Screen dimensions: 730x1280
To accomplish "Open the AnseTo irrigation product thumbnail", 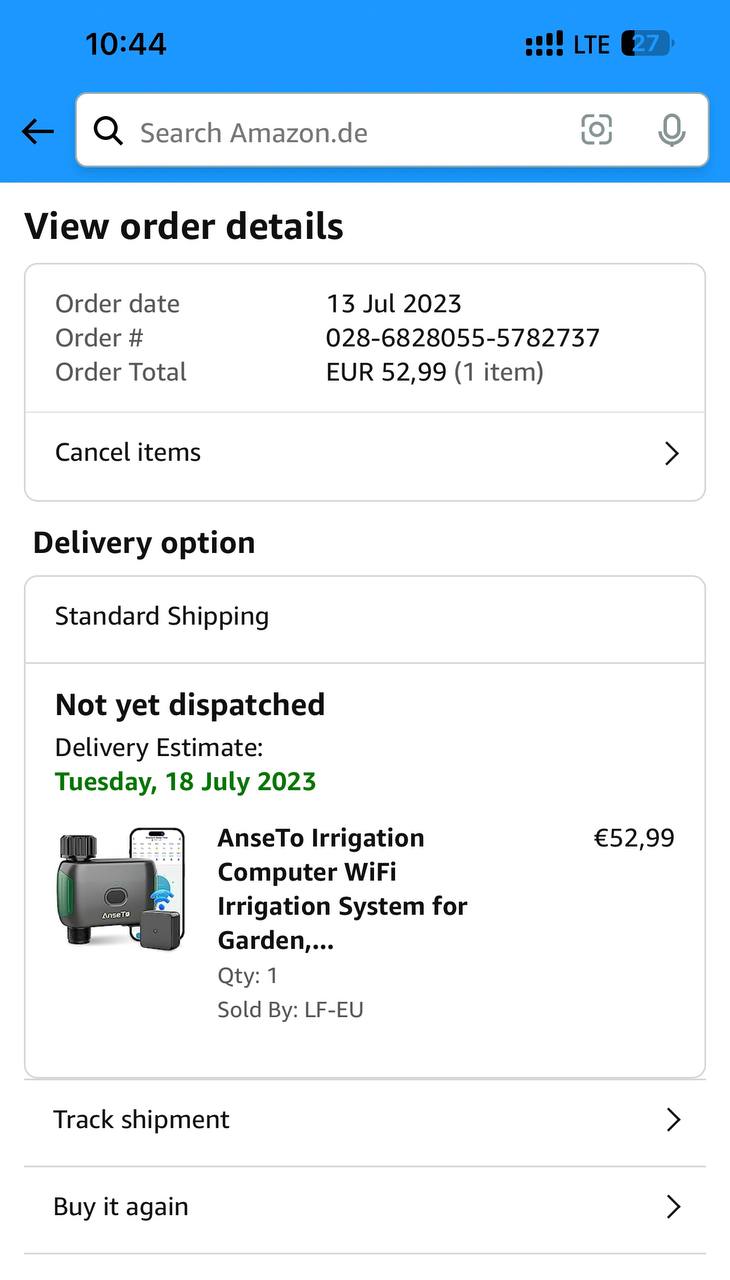I will point(121,888).
